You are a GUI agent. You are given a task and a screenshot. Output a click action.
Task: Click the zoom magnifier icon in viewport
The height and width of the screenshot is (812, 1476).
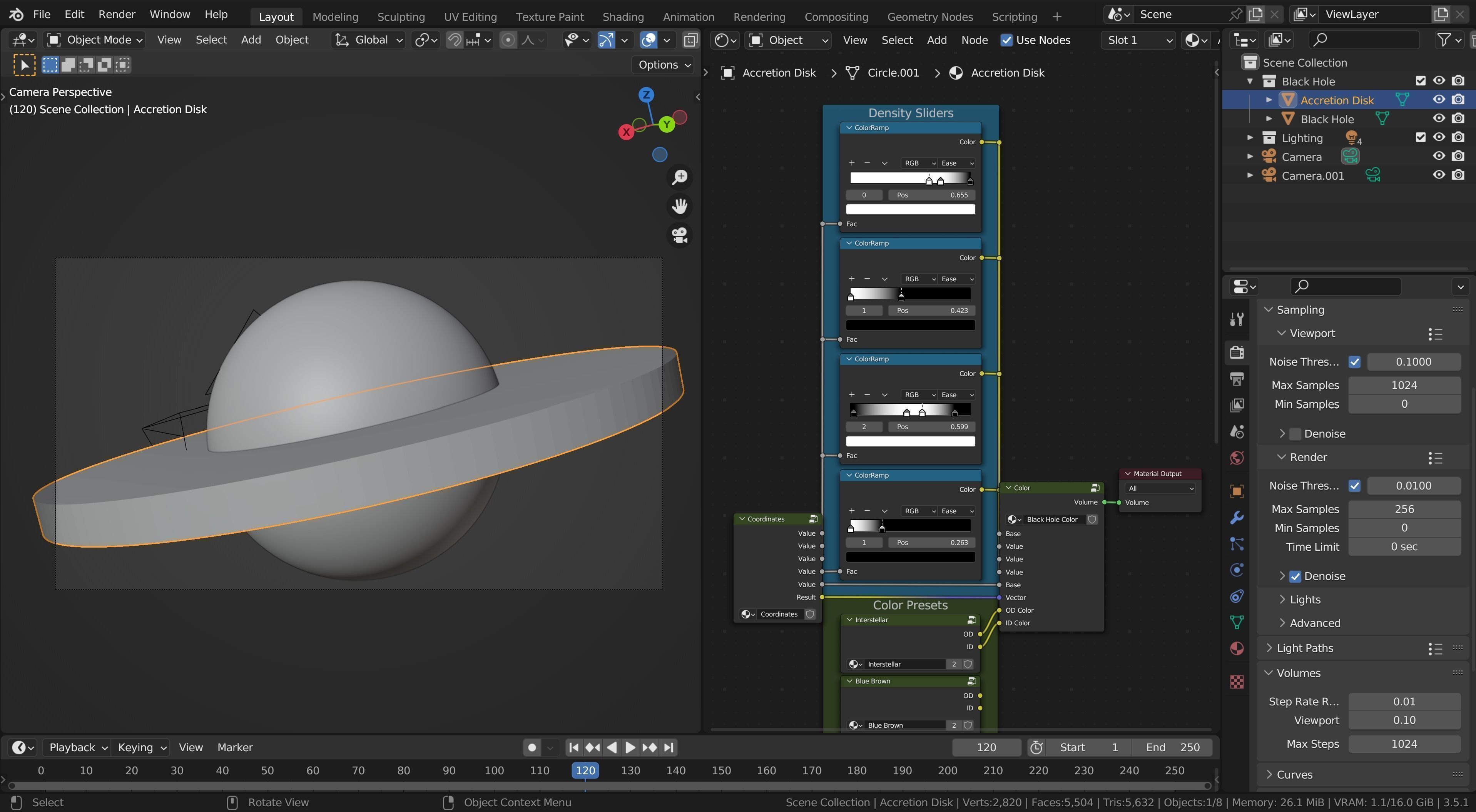point(680,177)
